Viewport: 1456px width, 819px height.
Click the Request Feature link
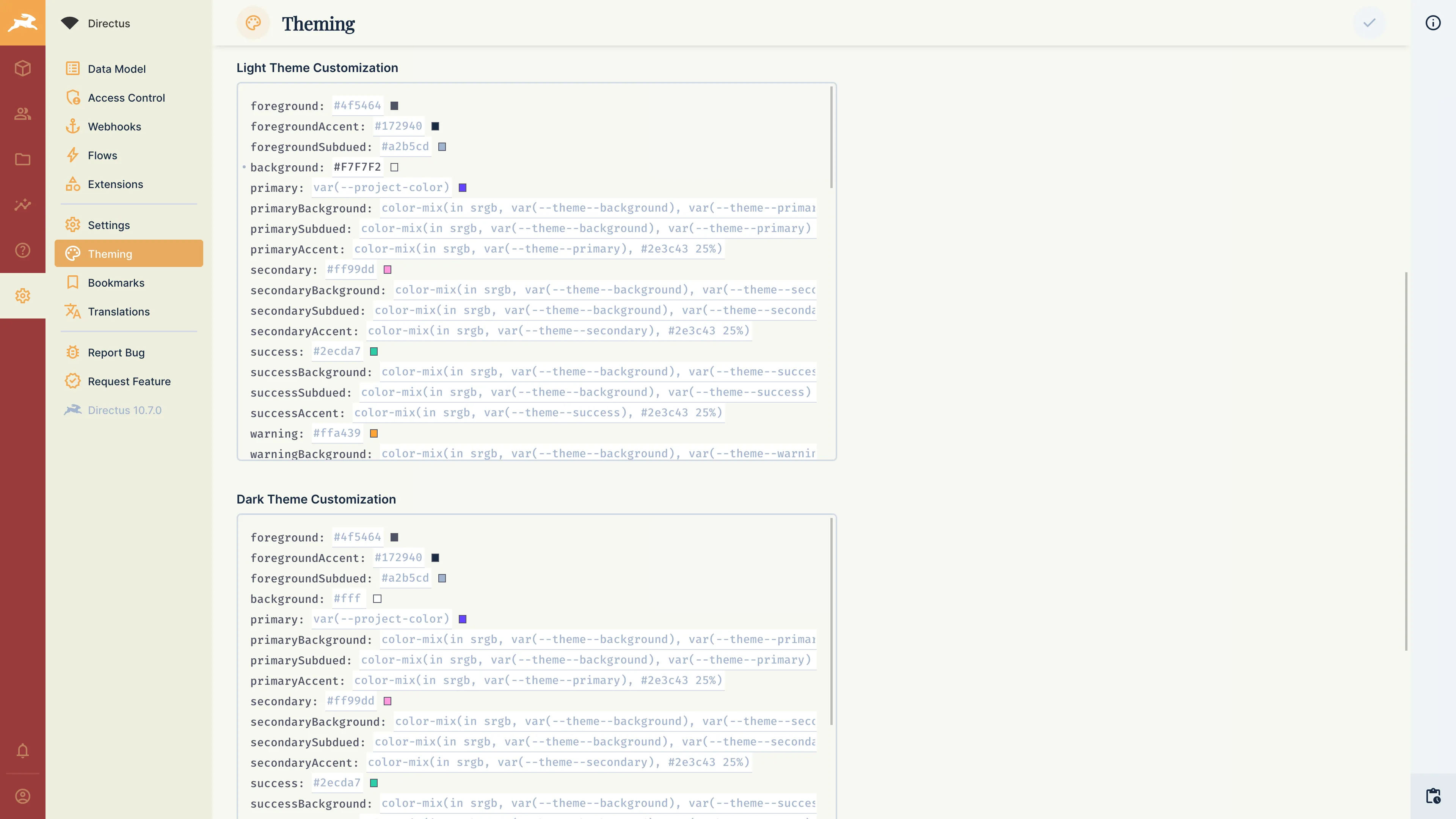point(129,381)
